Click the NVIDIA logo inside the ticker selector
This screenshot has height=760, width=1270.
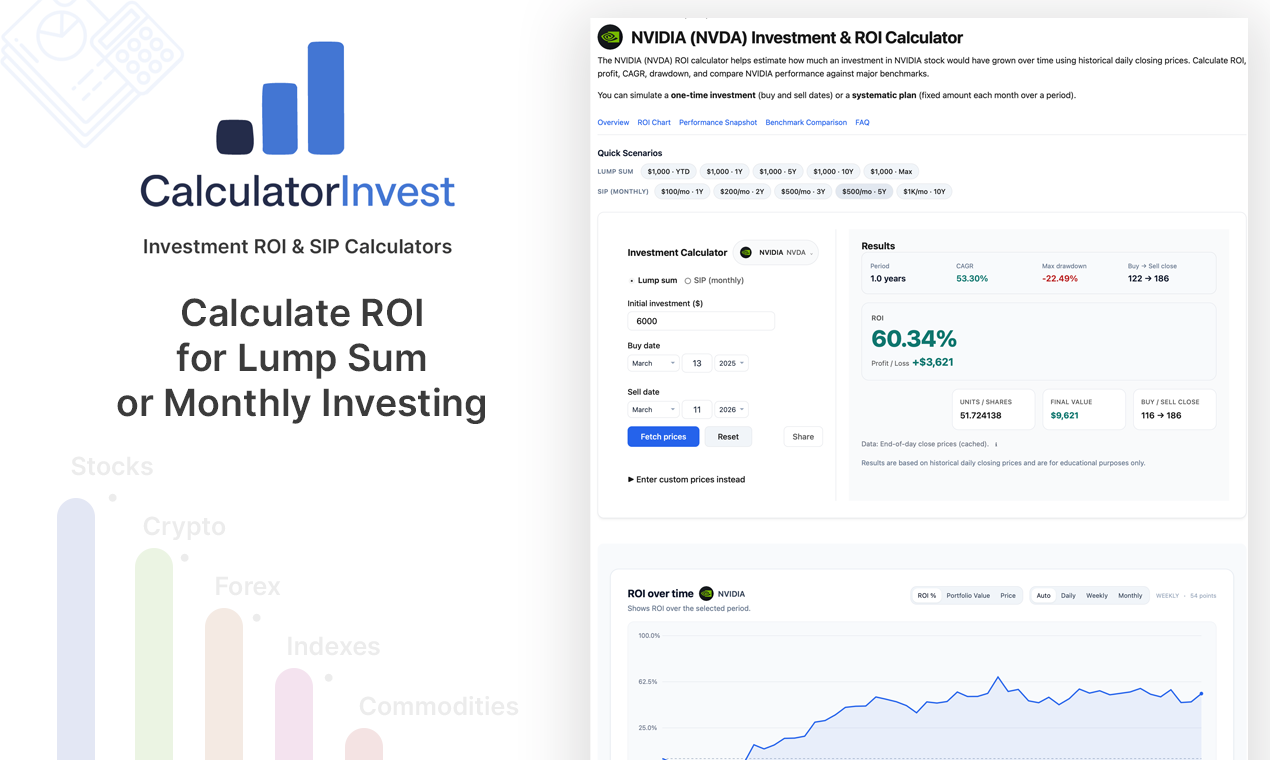point(744,252)
